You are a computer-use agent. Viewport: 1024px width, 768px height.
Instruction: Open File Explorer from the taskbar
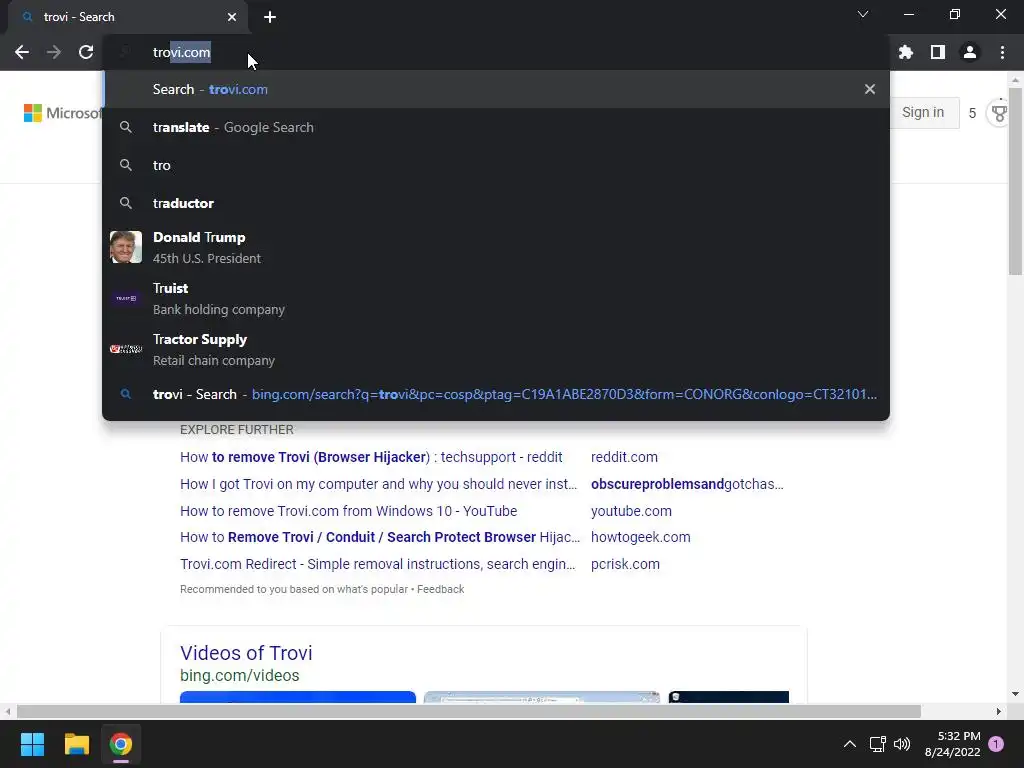click(x=76, y=744)
